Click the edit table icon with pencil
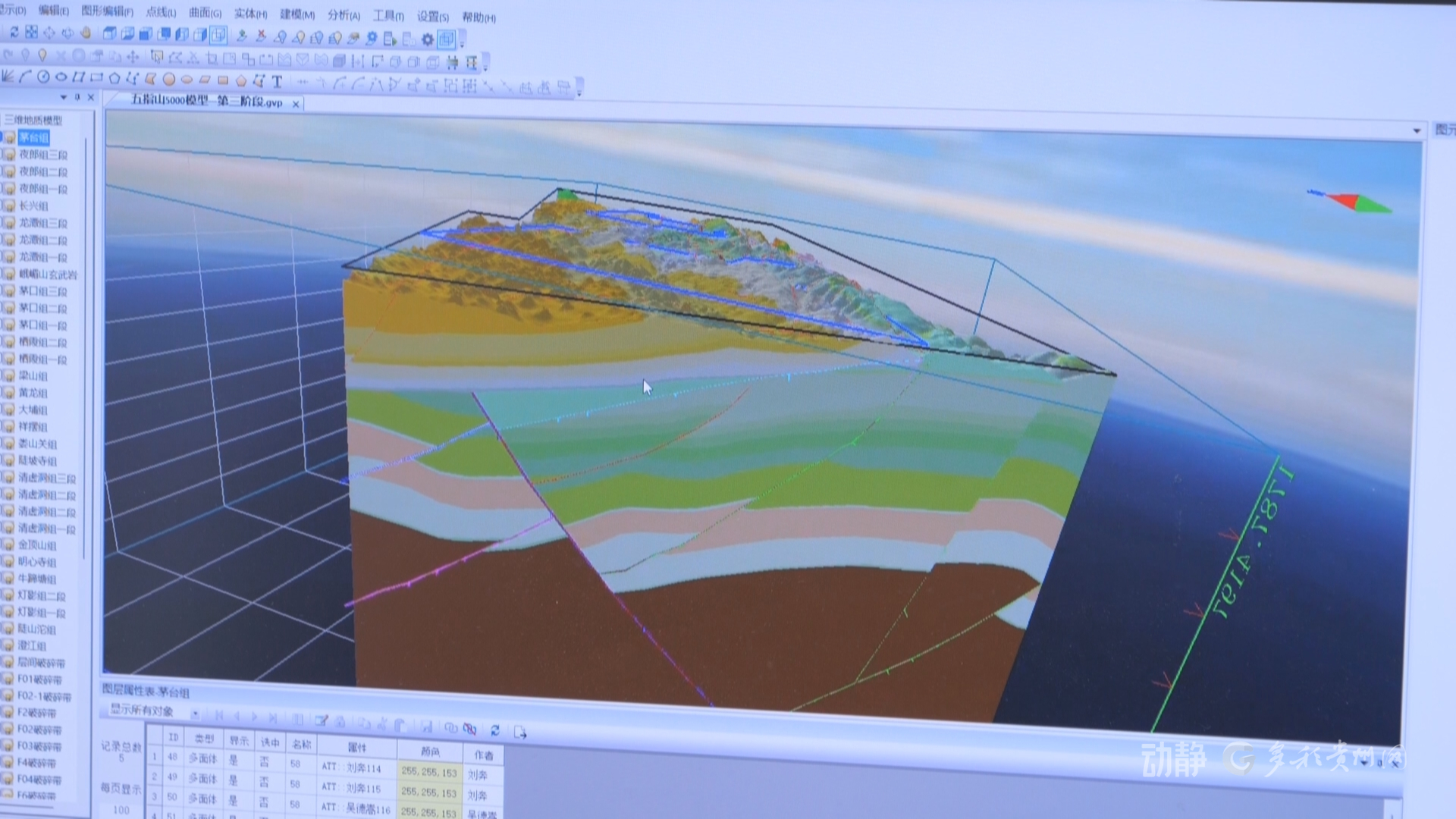The width and height of the screenshot is (1456, 819). tap(321, 720)
